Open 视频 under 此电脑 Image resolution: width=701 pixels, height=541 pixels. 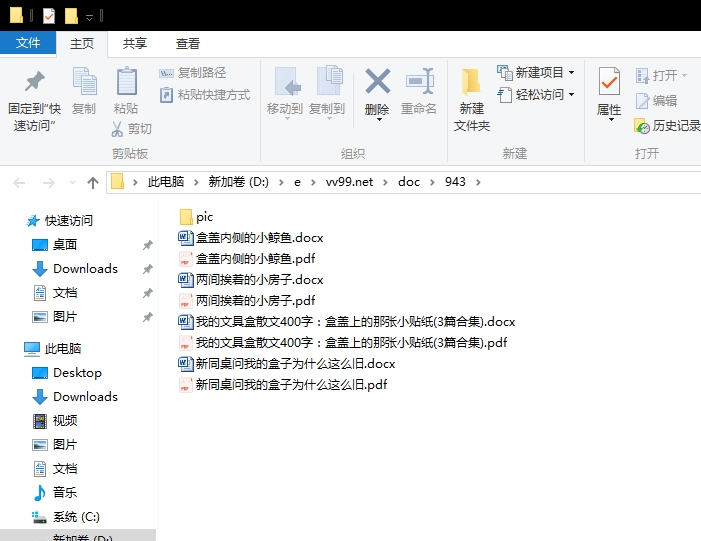click(54, 421)
